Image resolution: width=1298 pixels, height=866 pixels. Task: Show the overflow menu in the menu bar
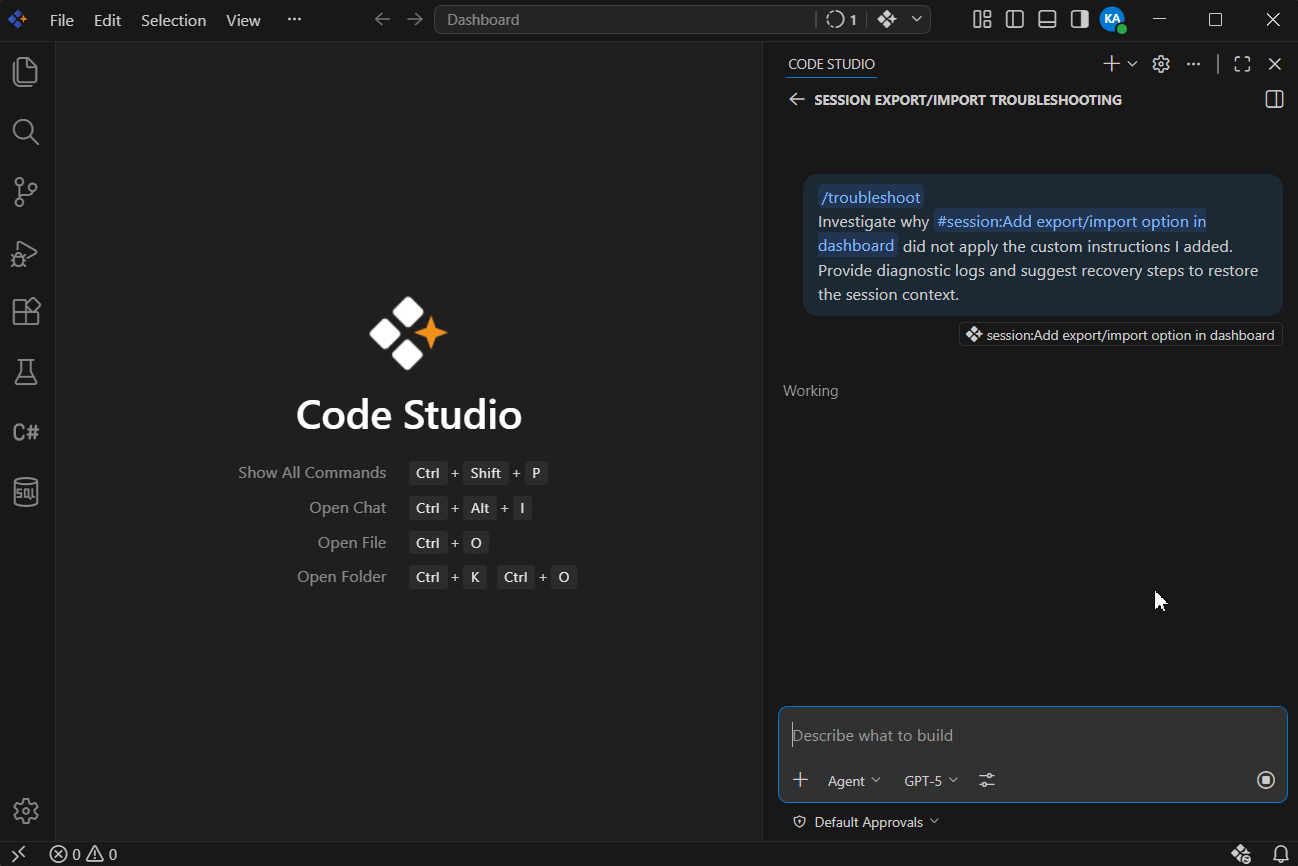(x=294, y=19)
